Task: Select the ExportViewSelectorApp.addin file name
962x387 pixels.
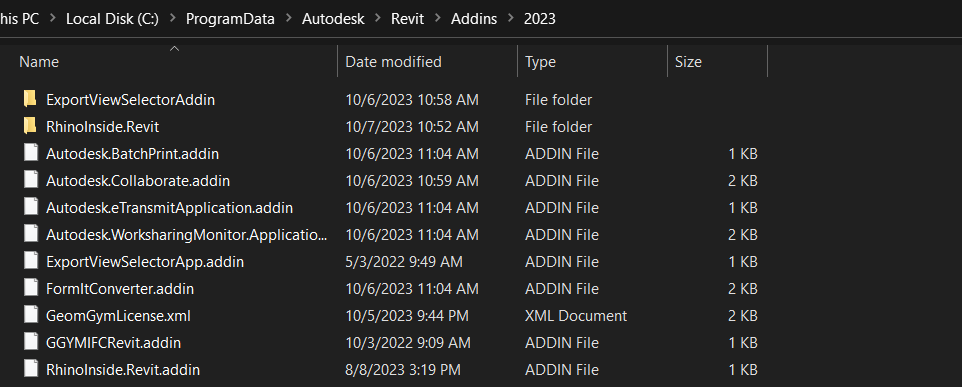Action: tap(145, 262)
